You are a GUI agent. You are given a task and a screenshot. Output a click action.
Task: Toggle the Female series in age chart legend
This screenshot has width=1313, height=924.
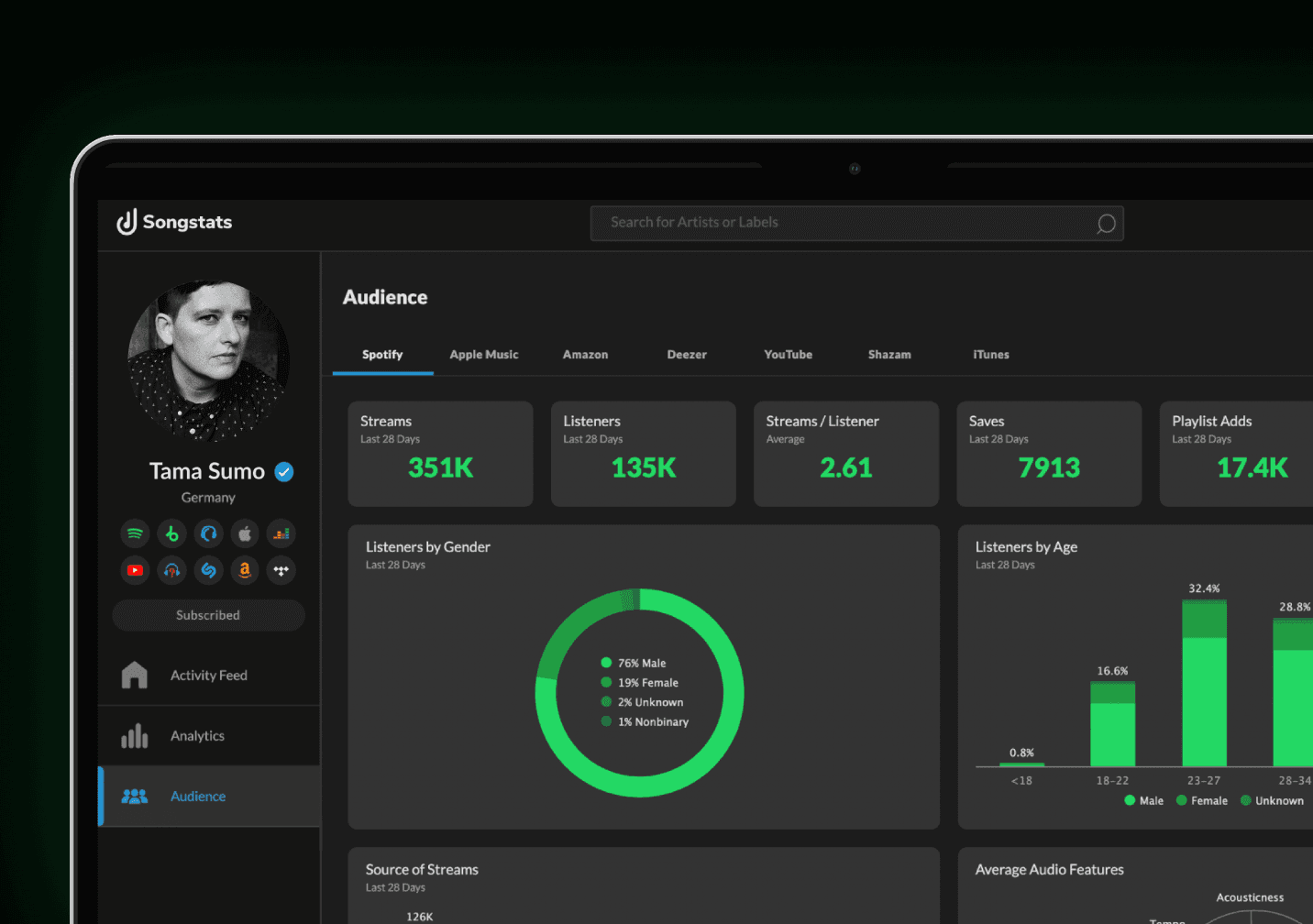1202,801
